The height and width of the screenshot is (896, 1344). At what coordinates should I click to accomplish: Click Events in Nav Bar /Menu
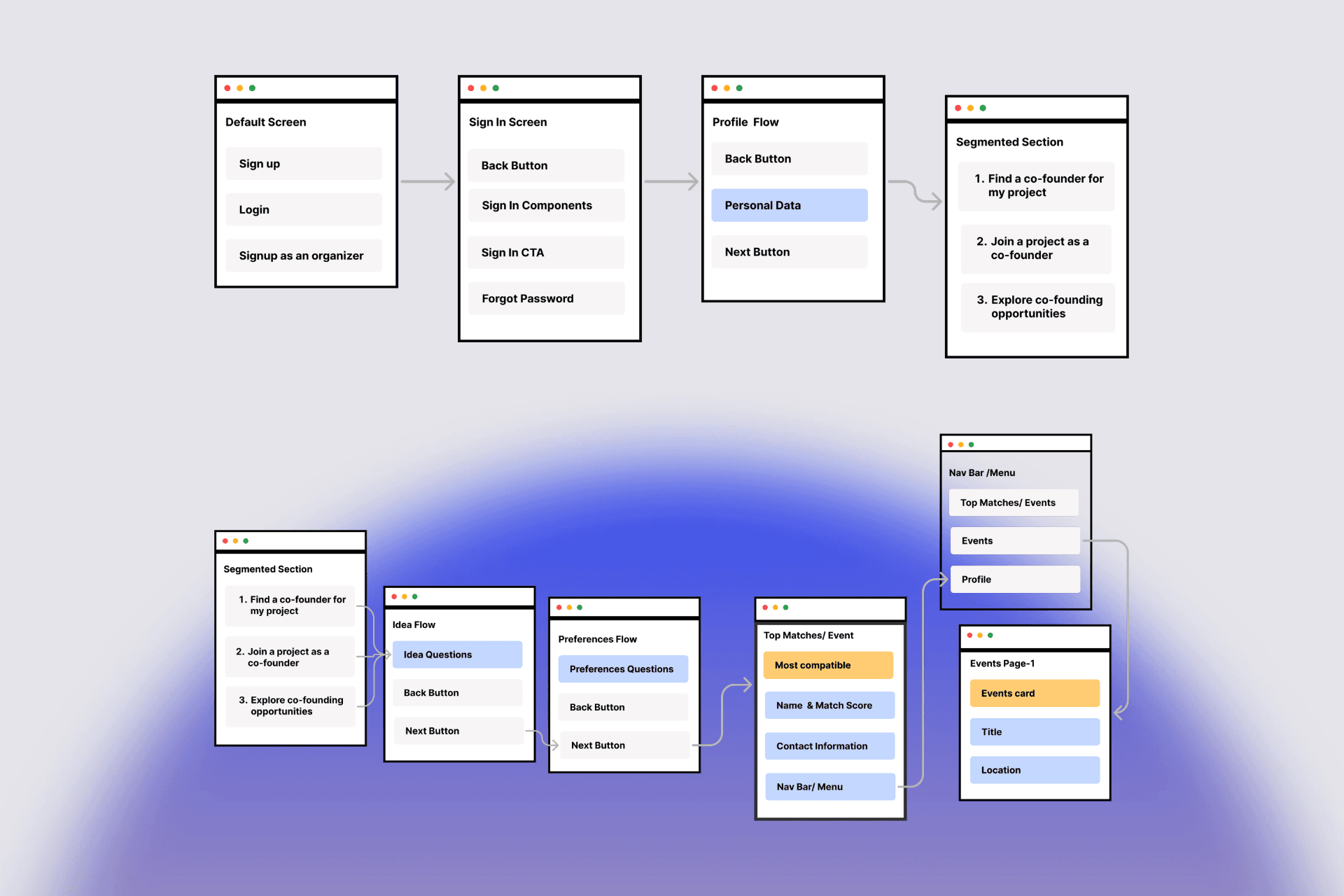1015,541
